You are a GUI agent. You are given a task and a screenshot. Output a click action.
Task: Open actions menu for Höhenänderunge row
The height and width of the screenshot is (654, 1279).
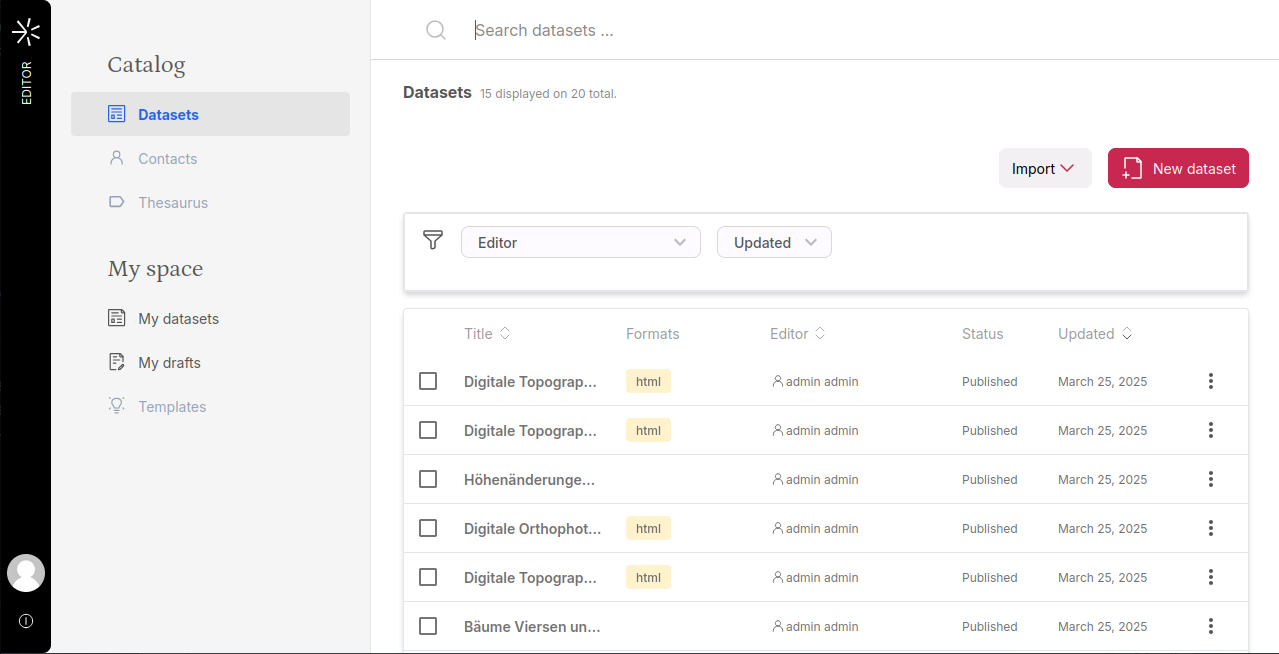pyautogui.click(x=1210, y=479)
